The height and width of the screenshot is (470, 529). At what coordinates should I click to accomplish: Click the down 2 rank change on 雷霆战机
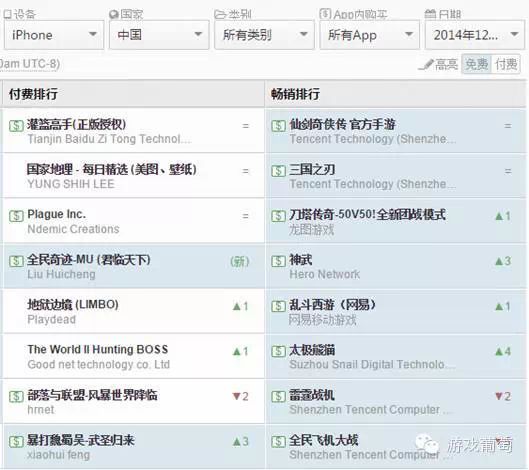click(x=503, y=396)
